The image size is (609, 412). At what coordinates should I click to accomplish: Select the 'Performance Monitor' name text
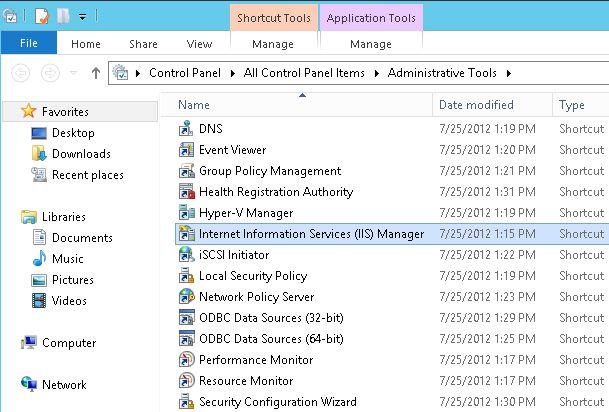click(x=256, y=359)
